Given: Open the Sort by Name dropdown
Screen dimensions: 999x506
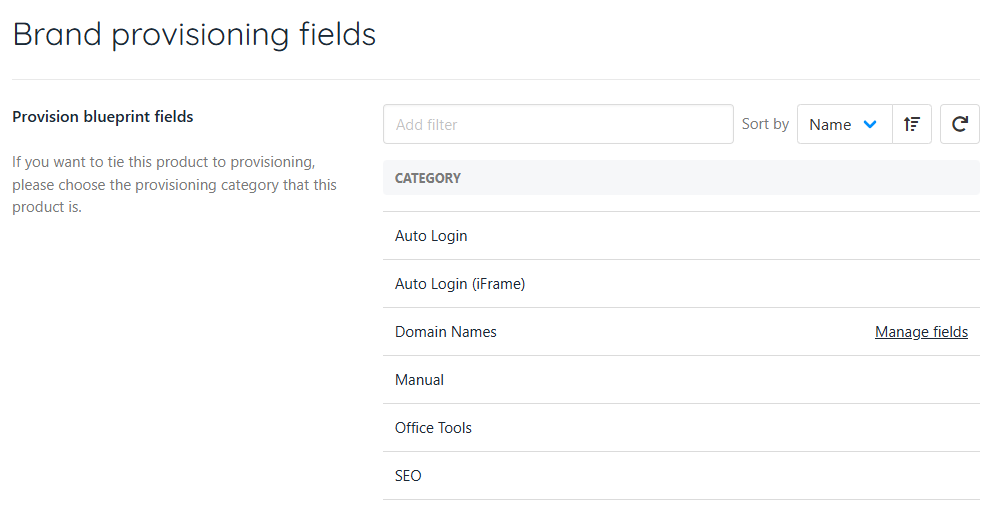Looking at the screenshot, I should point(843,124).
